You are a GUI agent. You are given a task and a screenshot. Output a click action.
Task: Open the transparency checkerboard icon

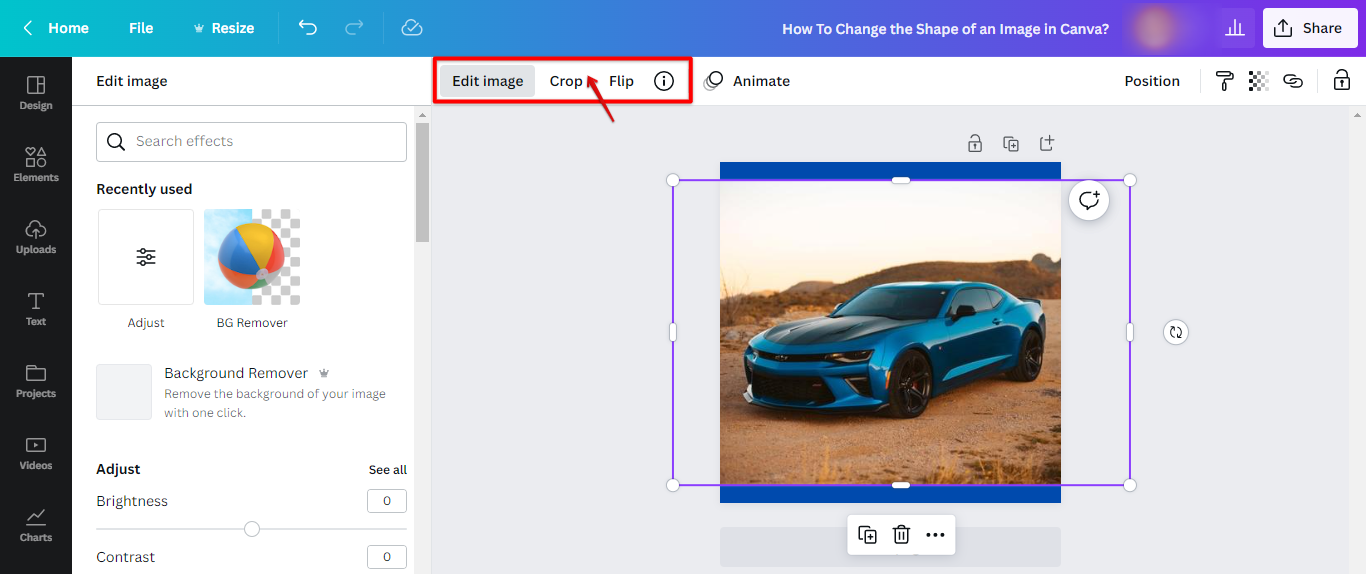(x=1258, y=81)
